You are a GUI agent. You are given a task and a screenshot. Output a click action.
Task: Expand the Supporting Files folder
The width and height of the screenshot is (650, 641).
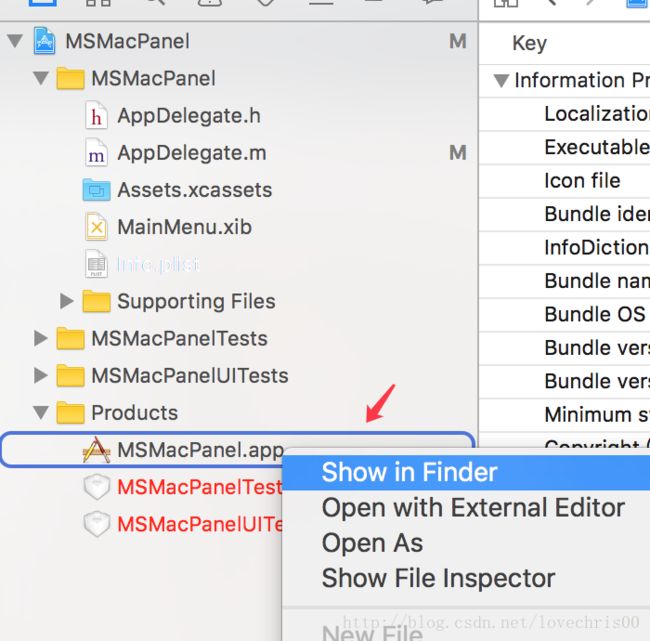click(x=66, y=301)
